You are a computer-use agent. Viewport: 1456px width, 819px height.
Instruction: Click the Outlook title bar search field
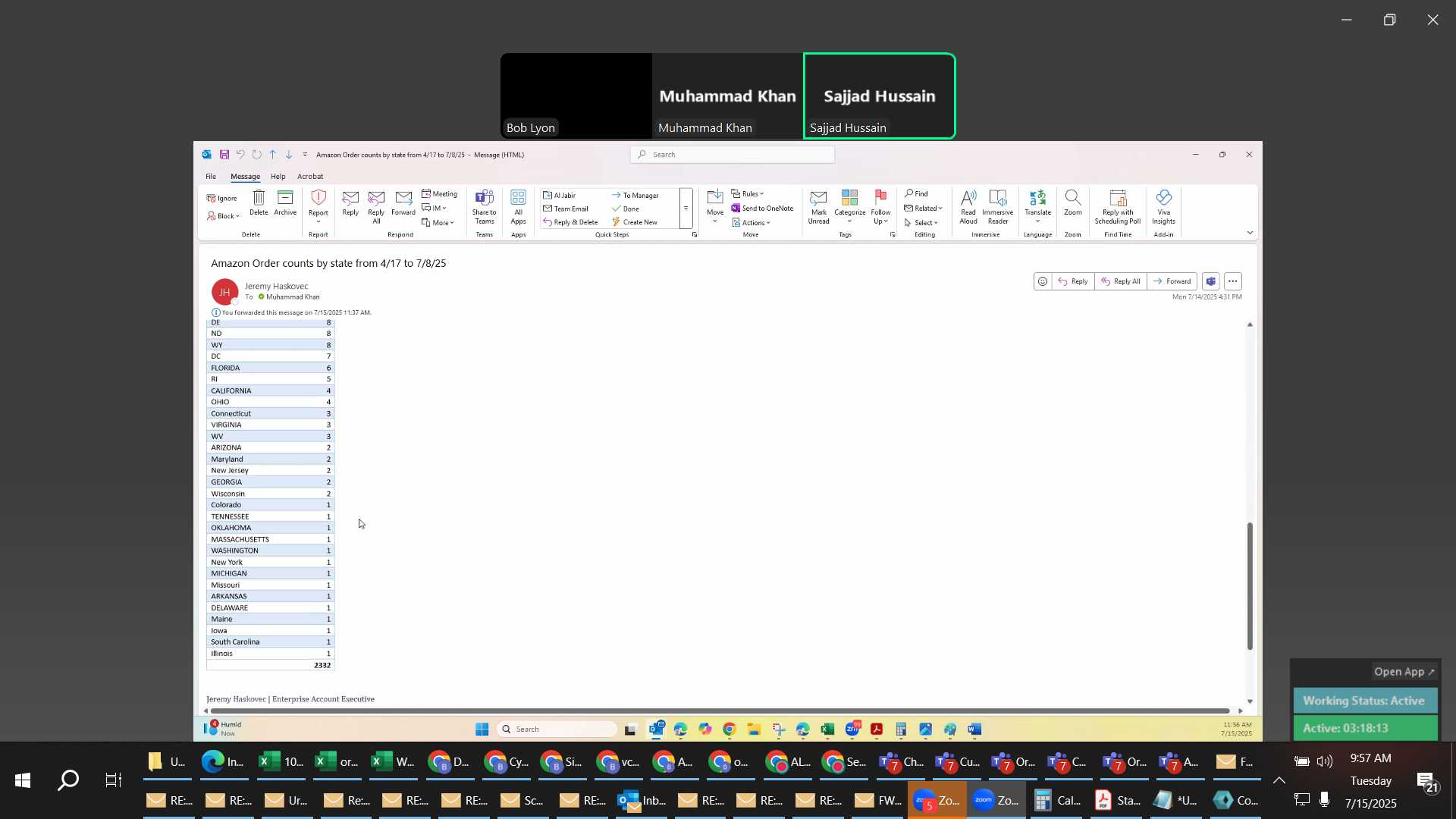[x=733, y=155]
